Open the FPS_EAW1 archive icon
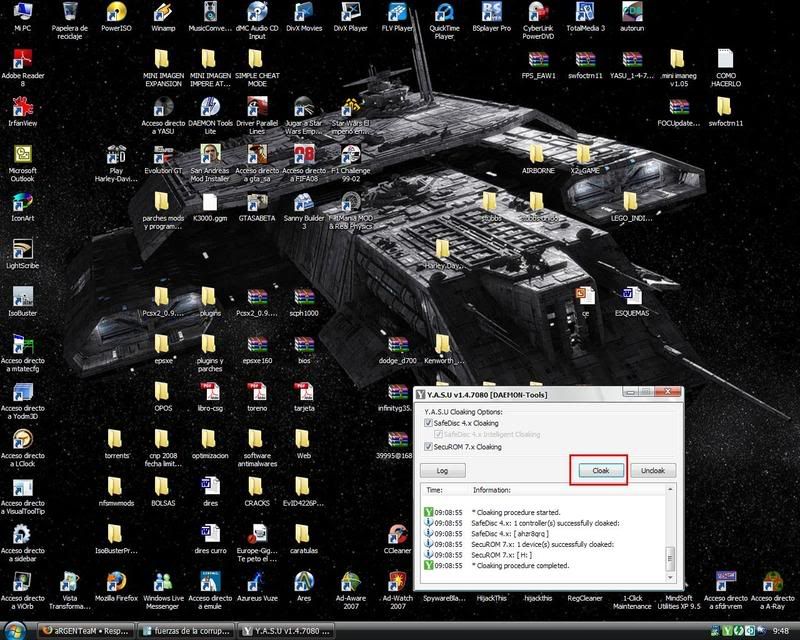 (x=538, y=64)
